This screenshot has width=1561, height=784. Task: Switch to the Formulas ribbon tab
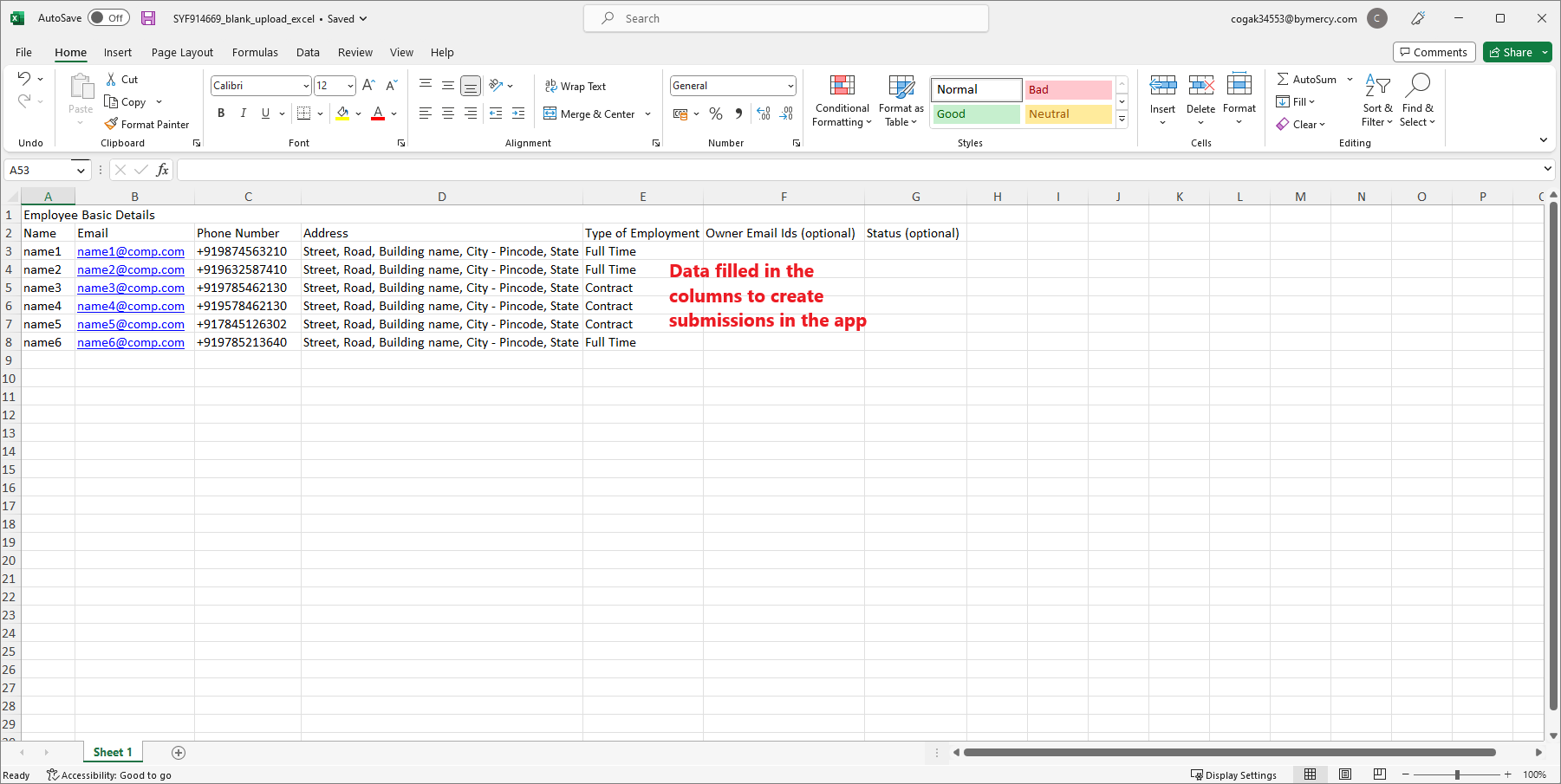pyautogui.click(x=255, y=52)
